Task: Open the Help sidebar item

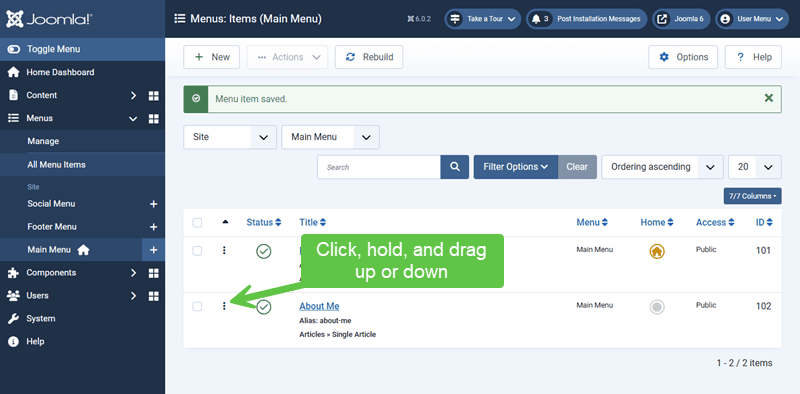Action: click(x=35, y=341)
